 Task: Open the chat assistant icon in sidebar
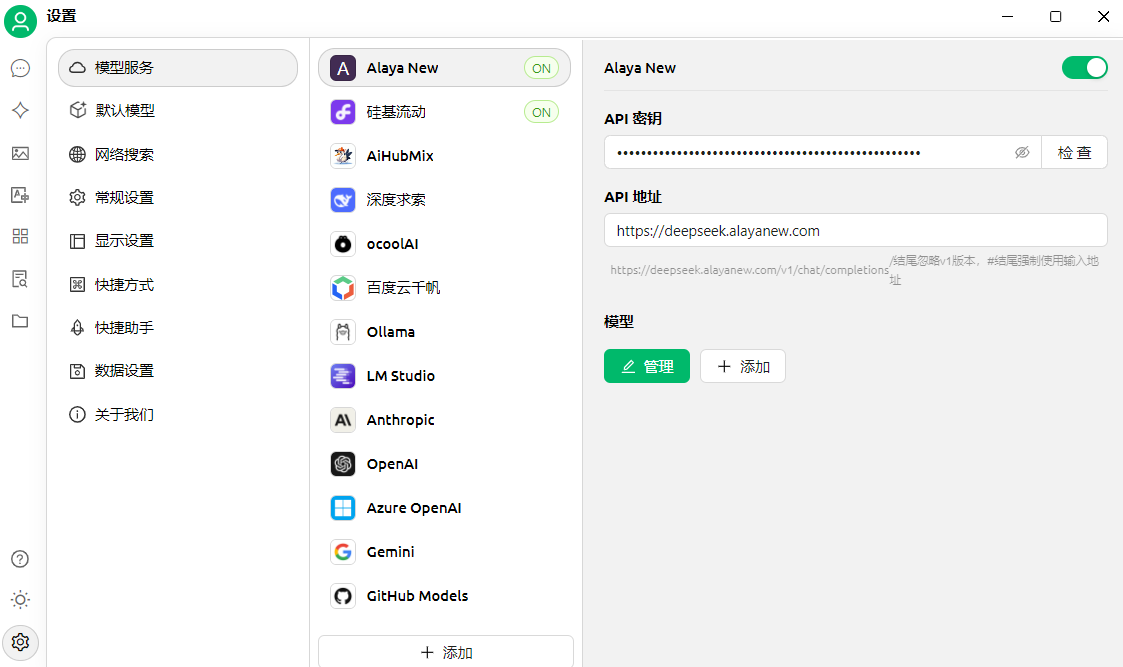[x=20, y=68]
